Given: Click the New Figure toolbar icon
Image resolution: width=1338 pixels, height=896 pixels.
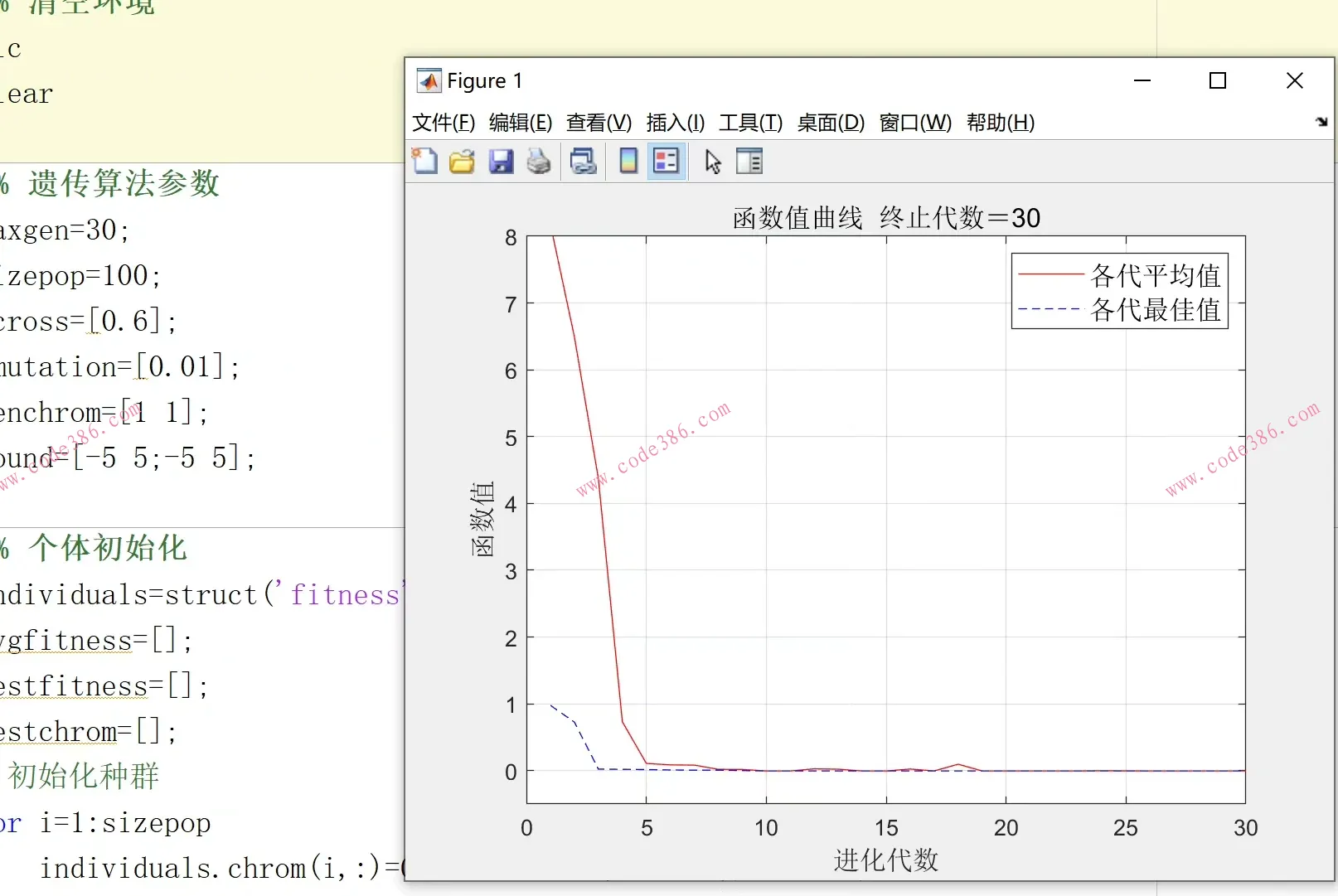Looking at the screenshot, I should (425, 161).
